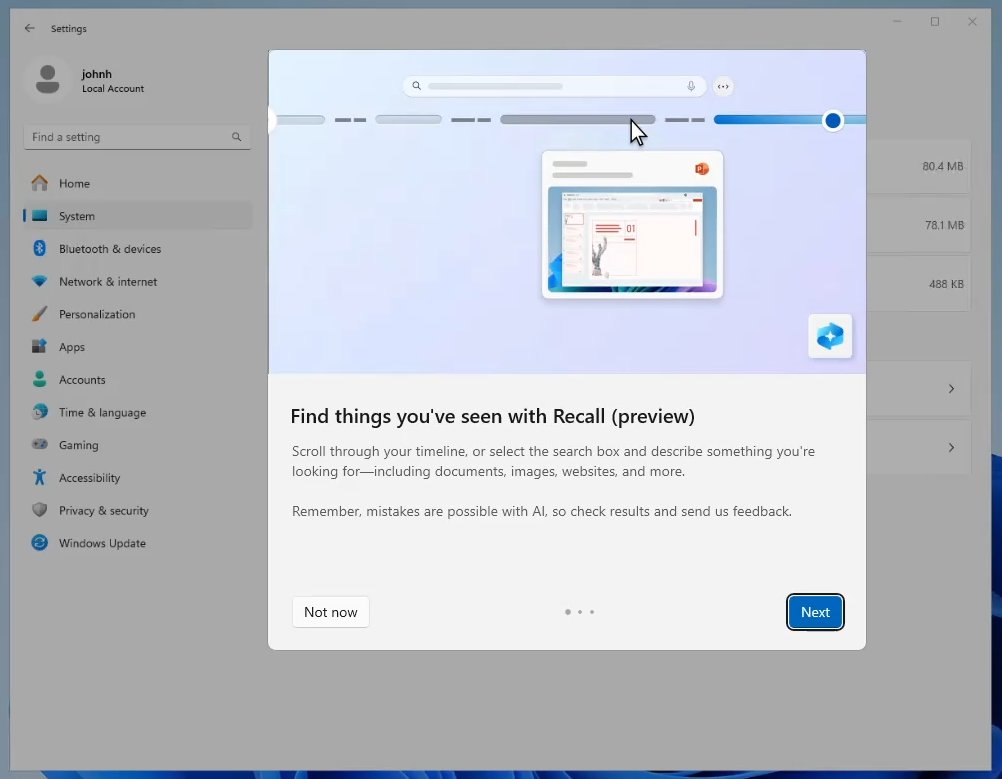The height and width of the screenshot is (779, 1002).
Task: Open the Gaming settings page
Action: [138, 445]
